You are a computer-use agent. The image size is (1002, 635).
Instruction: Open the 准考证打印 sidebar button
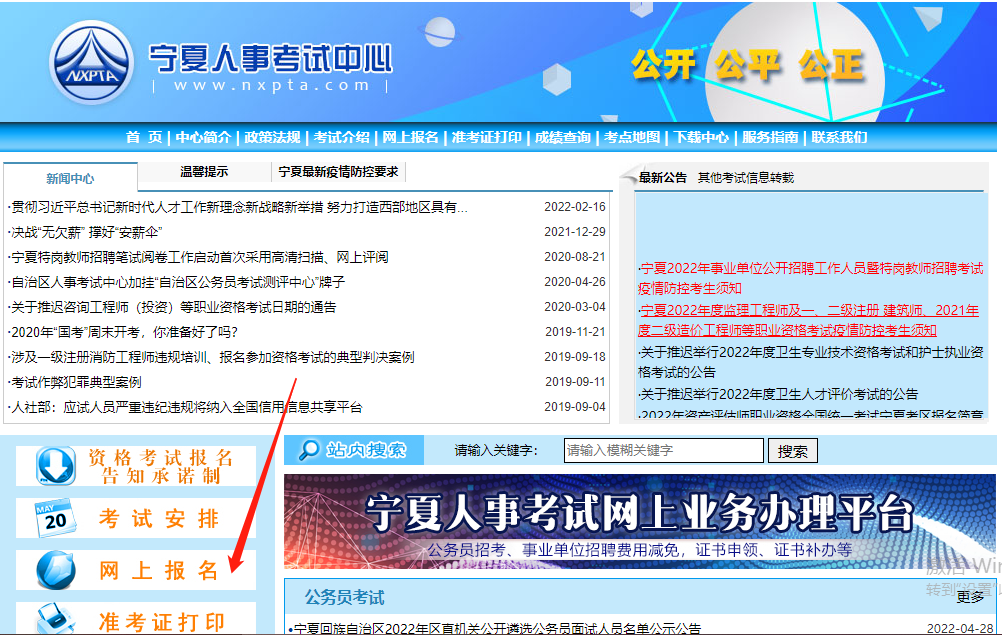136,618
